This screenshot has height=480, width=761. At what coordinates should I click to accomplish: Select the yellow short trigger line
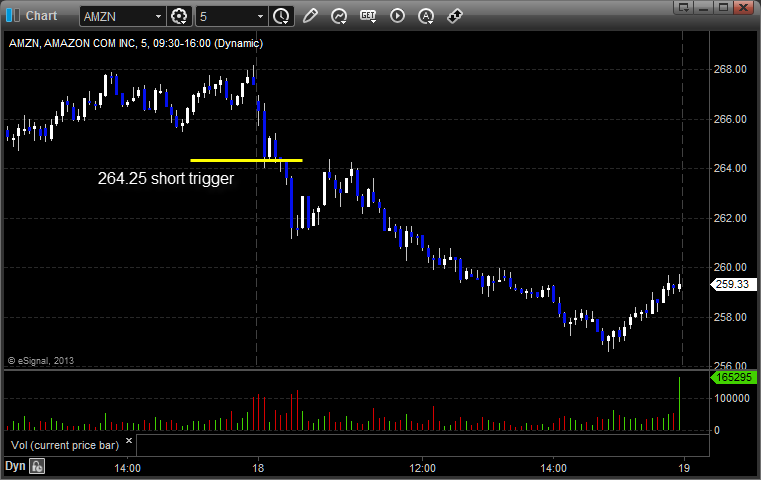(x=247, y=160)
